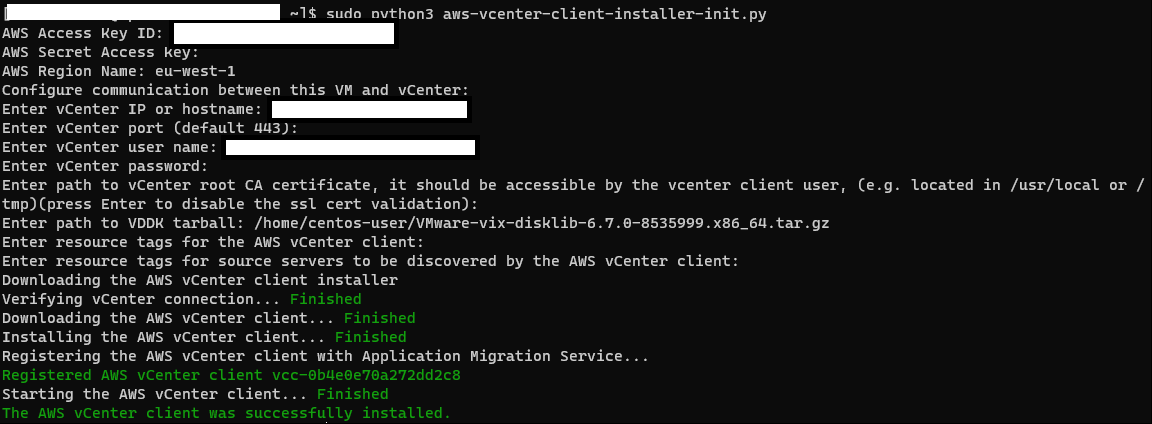
Task: Click the Downloading AWS vCenter client installer line
Action: [x=200, y=280]
